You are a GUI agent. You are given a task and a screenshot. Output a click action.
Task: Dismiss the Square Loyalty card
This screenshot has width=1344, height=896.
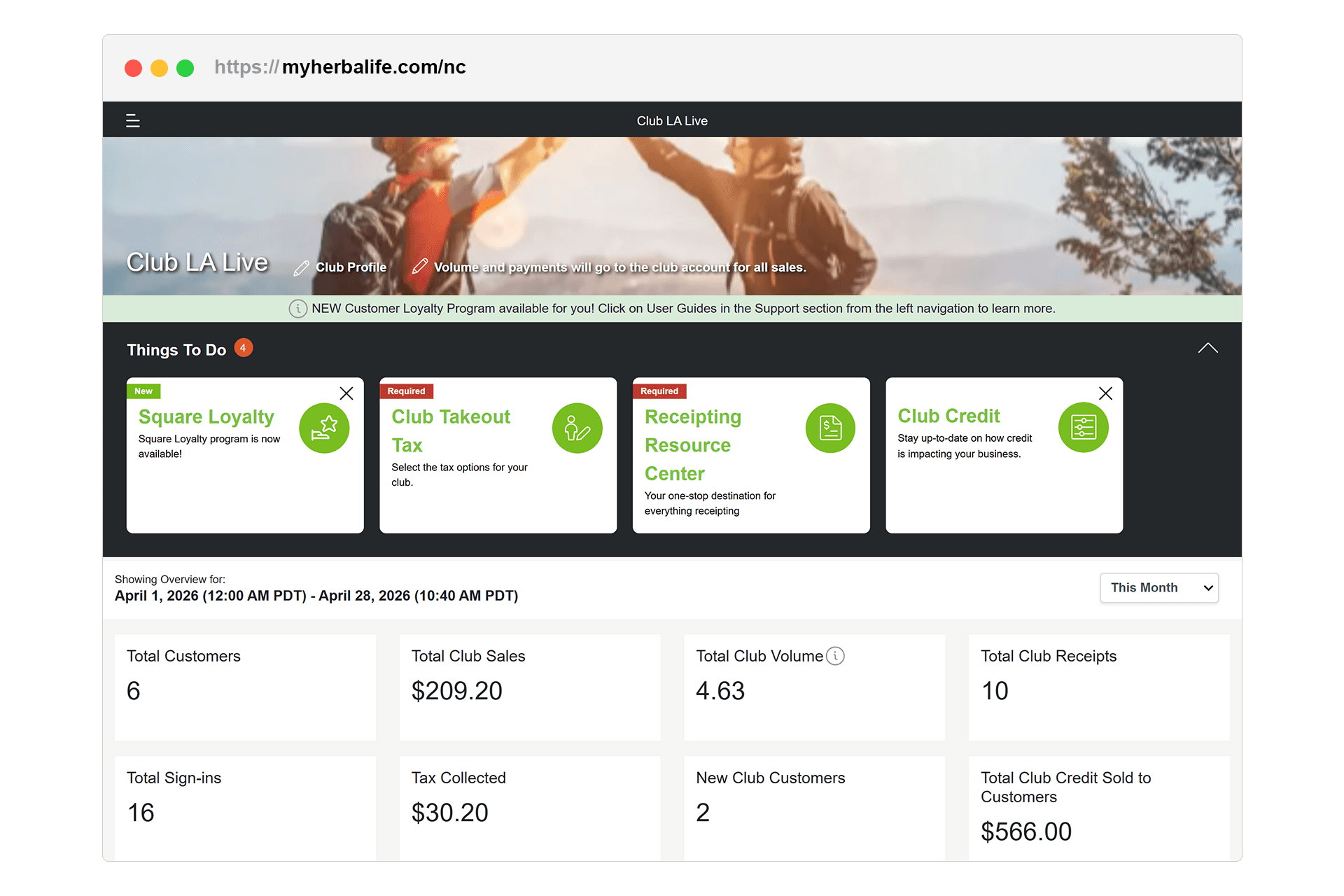click(346, 393)
